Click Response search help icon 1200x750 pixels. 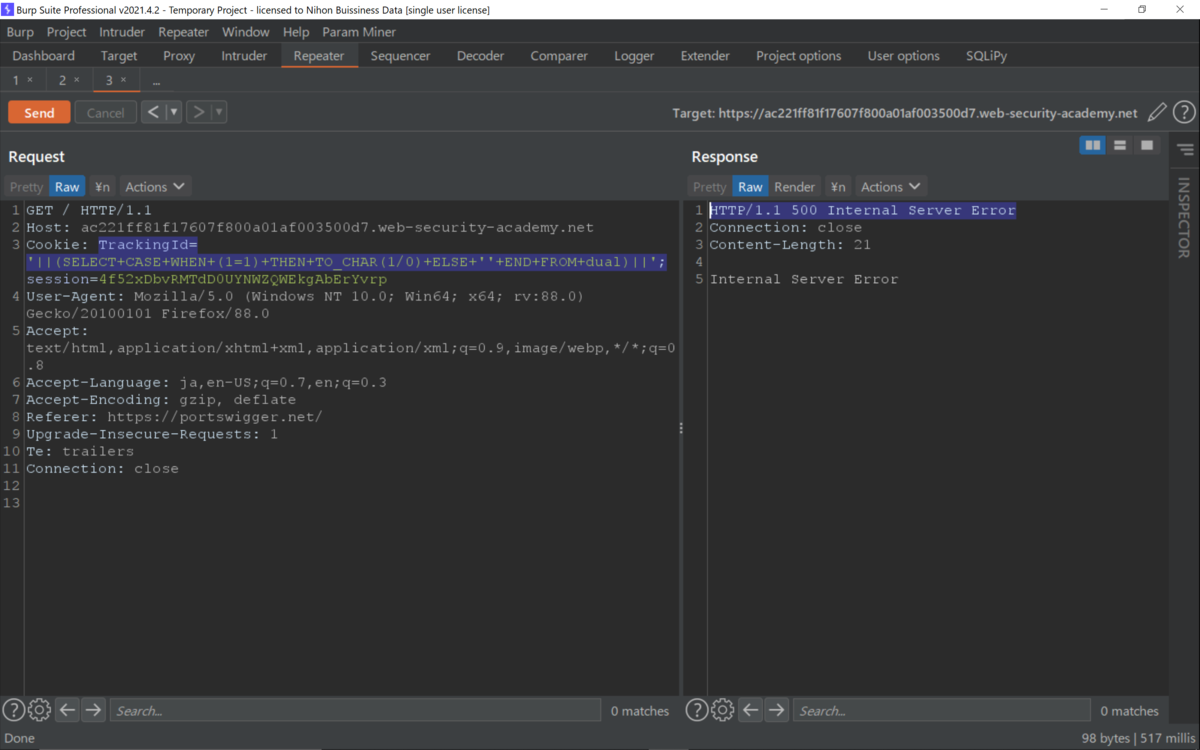697,710
